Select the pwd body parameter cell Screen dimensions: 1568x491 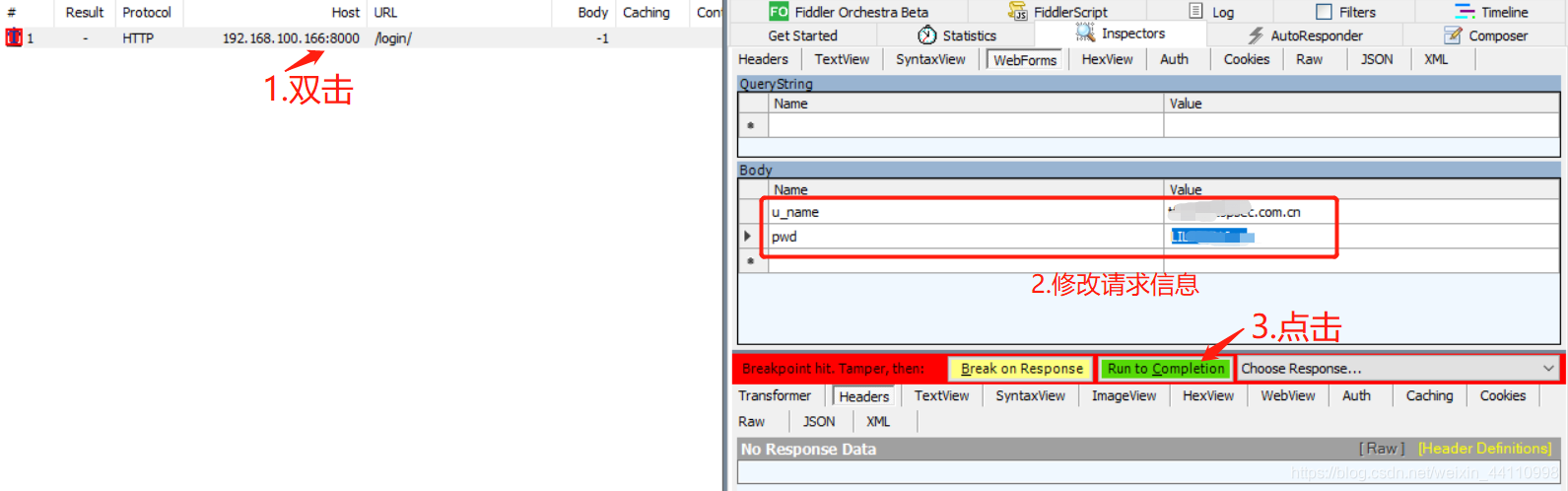(x=966, y=237)
